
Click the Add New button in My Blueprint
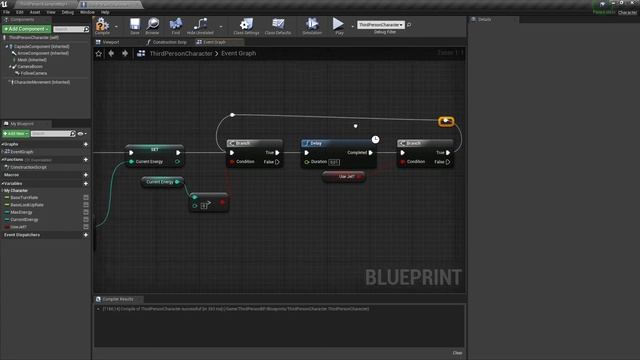point(16,133)
